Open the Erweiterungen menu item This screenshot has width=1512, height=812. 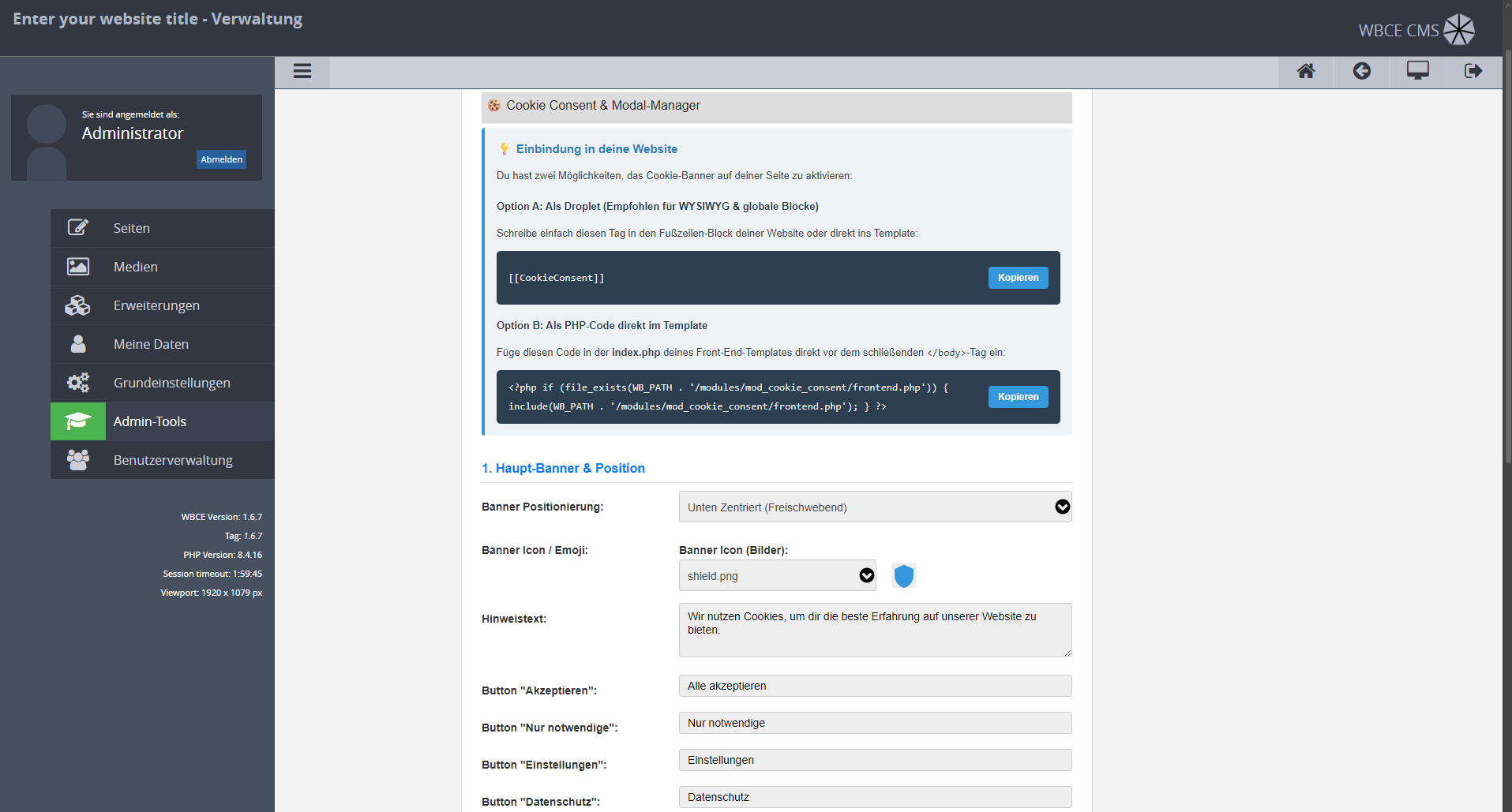(163, 305)
